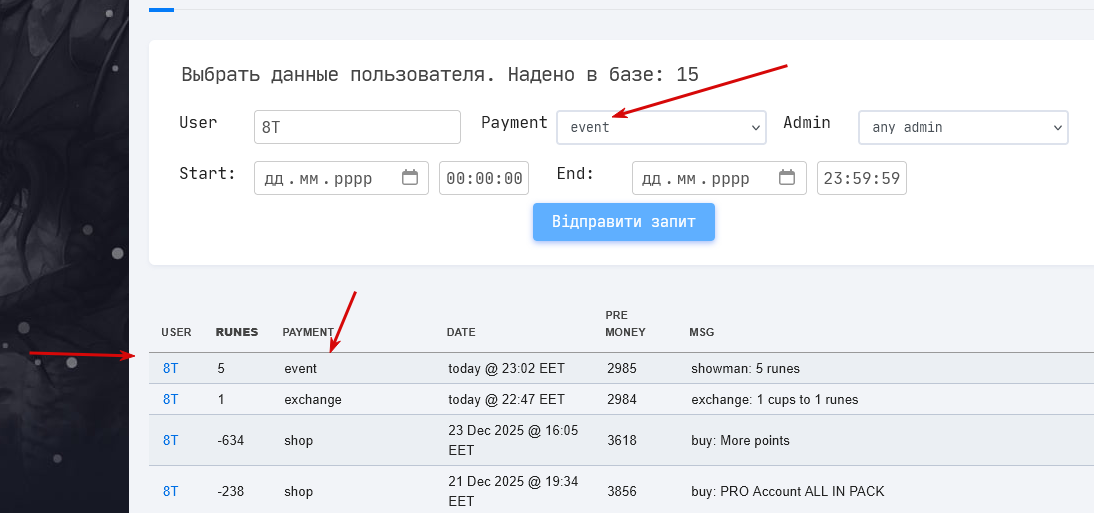
Task: Open the Admin dropdown set to any admin
Action: [x=963, y=127]
